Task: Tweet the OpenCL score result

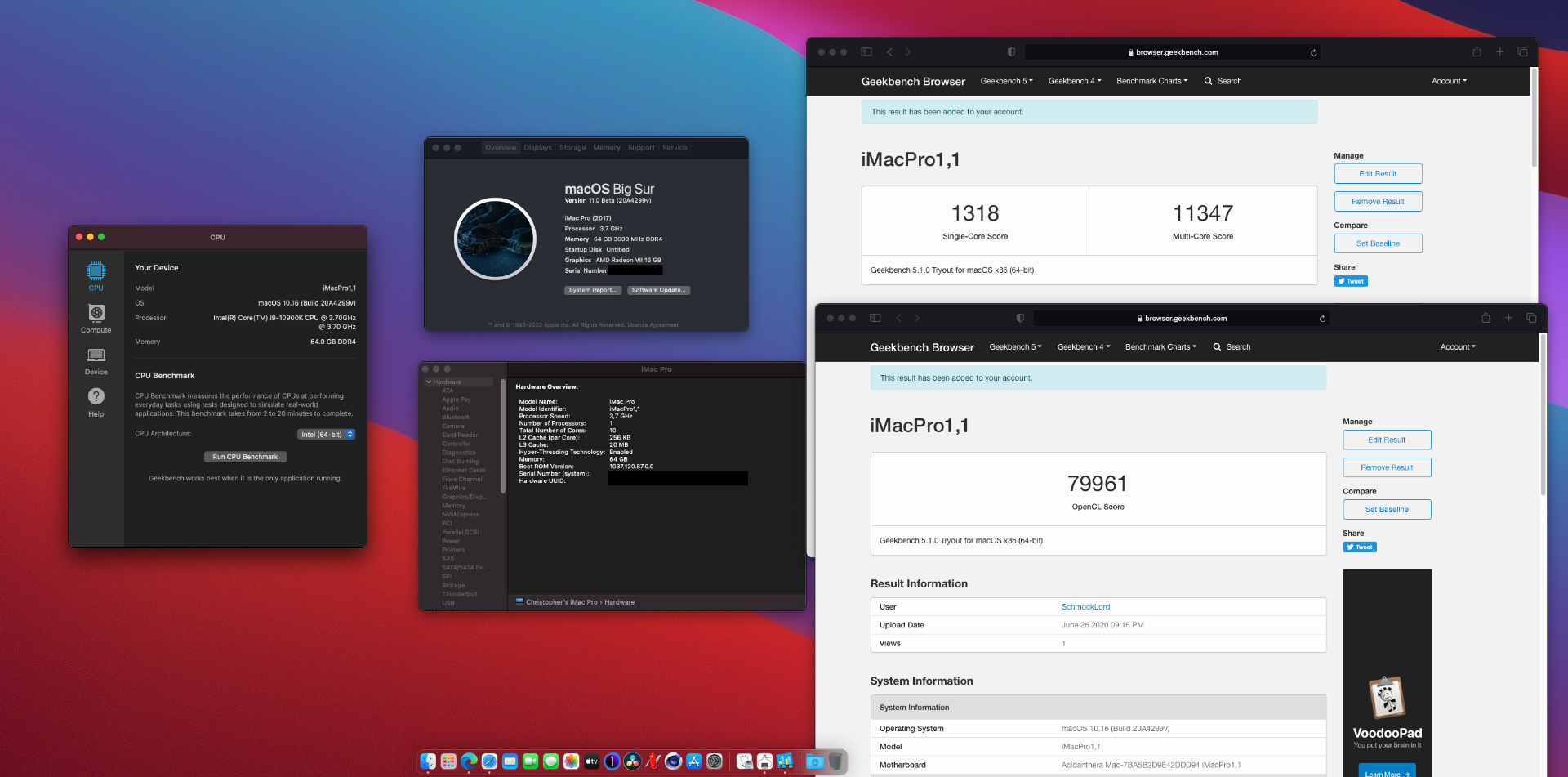Action: [x=1360, y=547]
